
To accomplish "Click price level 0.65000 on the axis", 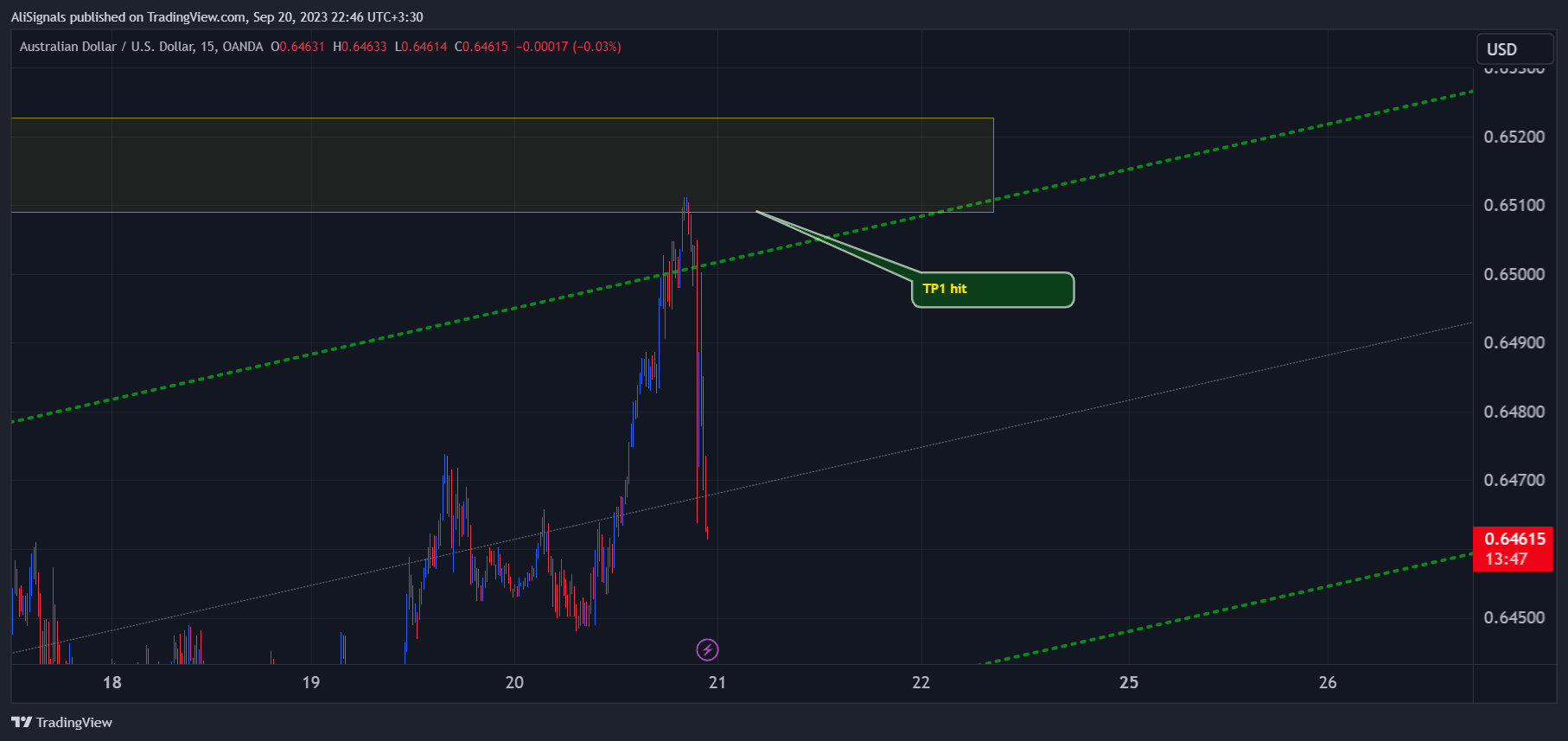I will pos(1514,274).
